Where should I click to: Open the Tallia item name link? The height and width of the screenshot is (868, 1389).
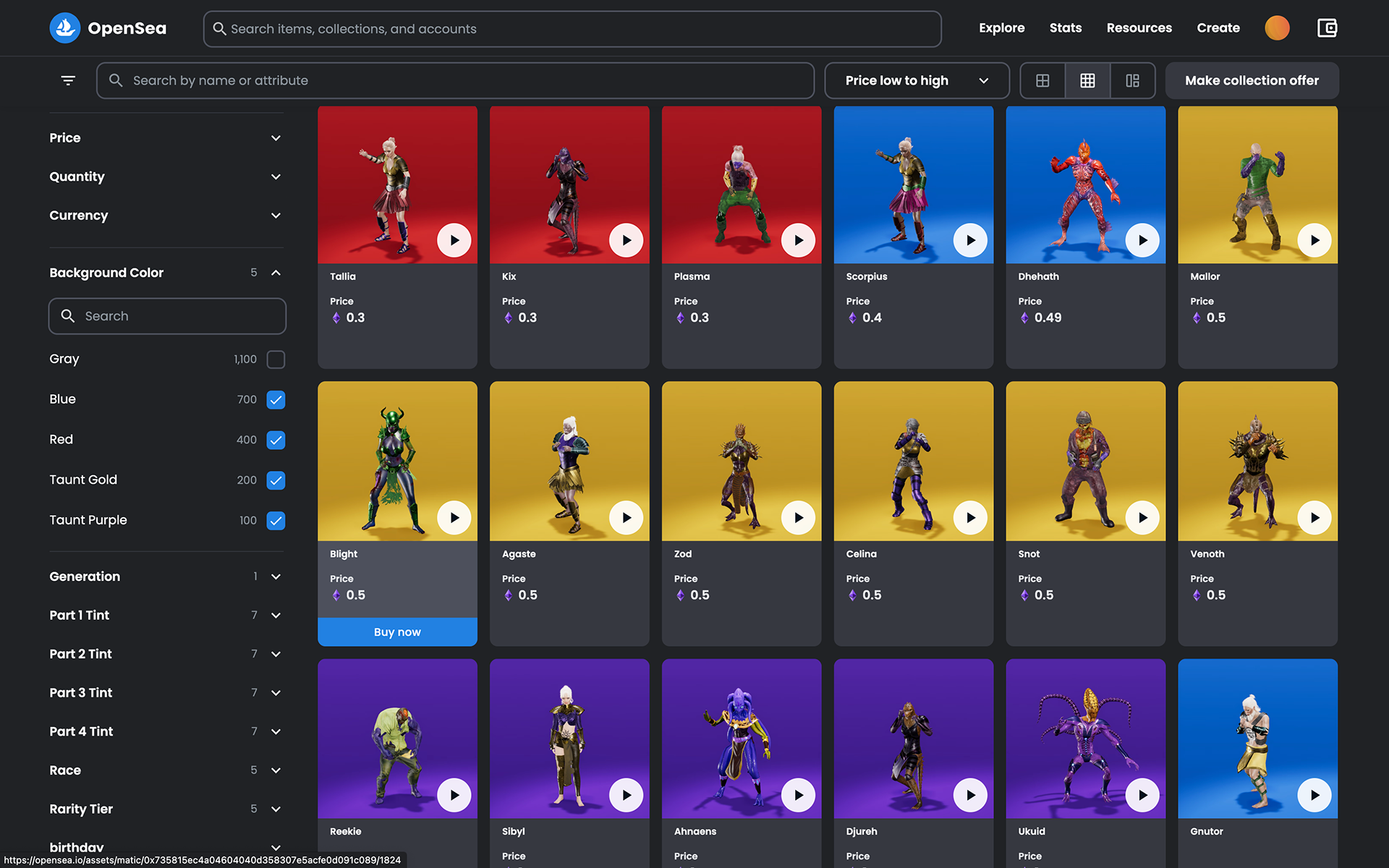pyautogui.click(x=343, y=276)
